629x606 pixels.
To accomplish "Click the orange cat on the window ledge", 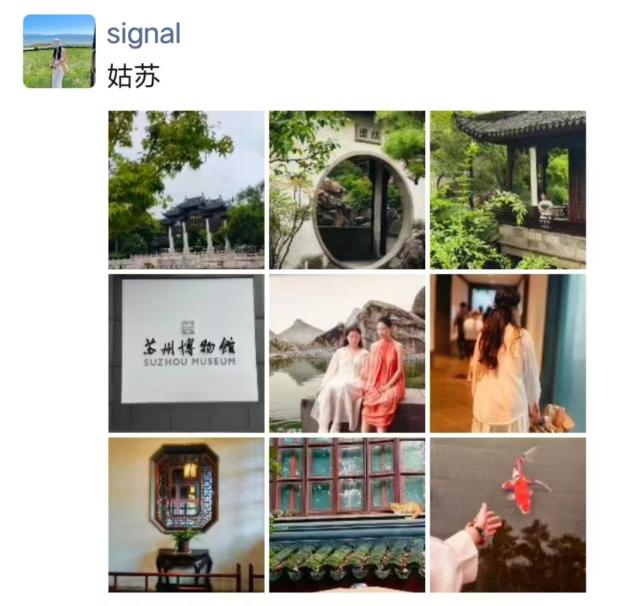I will (407, 510).
